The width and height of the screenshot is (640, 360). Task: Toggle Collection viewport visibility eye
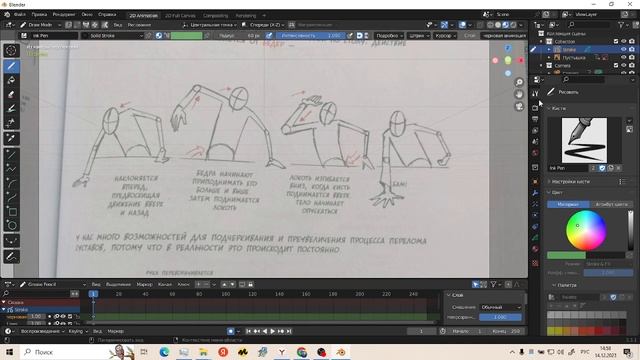623,41
